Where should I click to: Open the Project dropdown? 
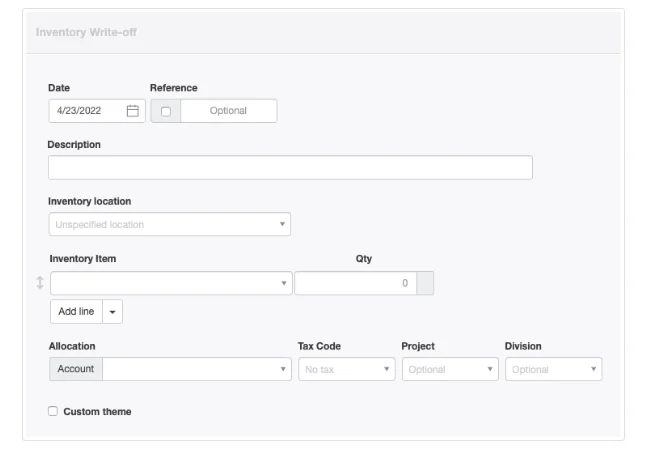click(450, 369)
